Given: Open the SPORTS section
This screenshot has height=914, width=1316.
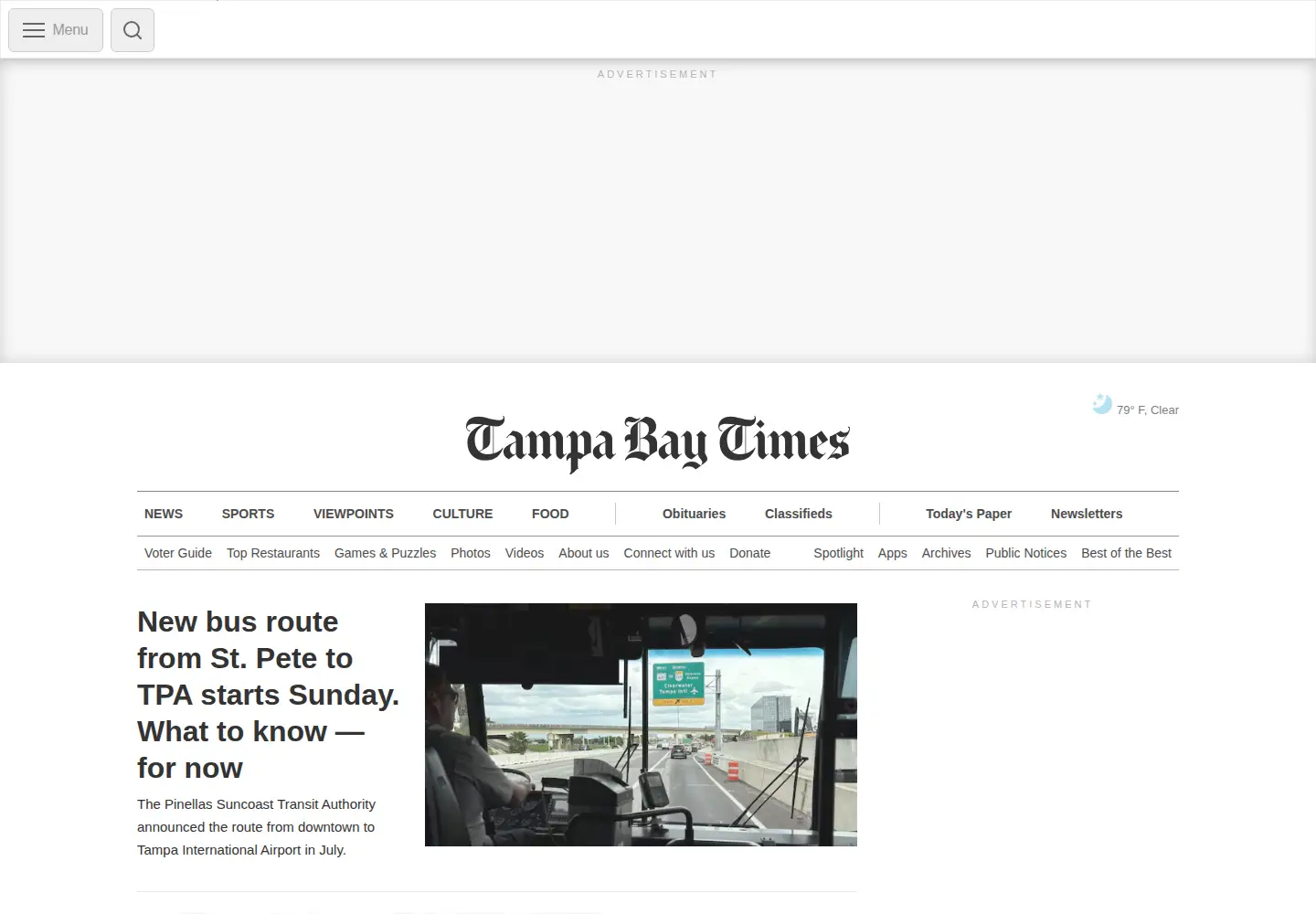Looking at the screenshot, I should point(248,514).
